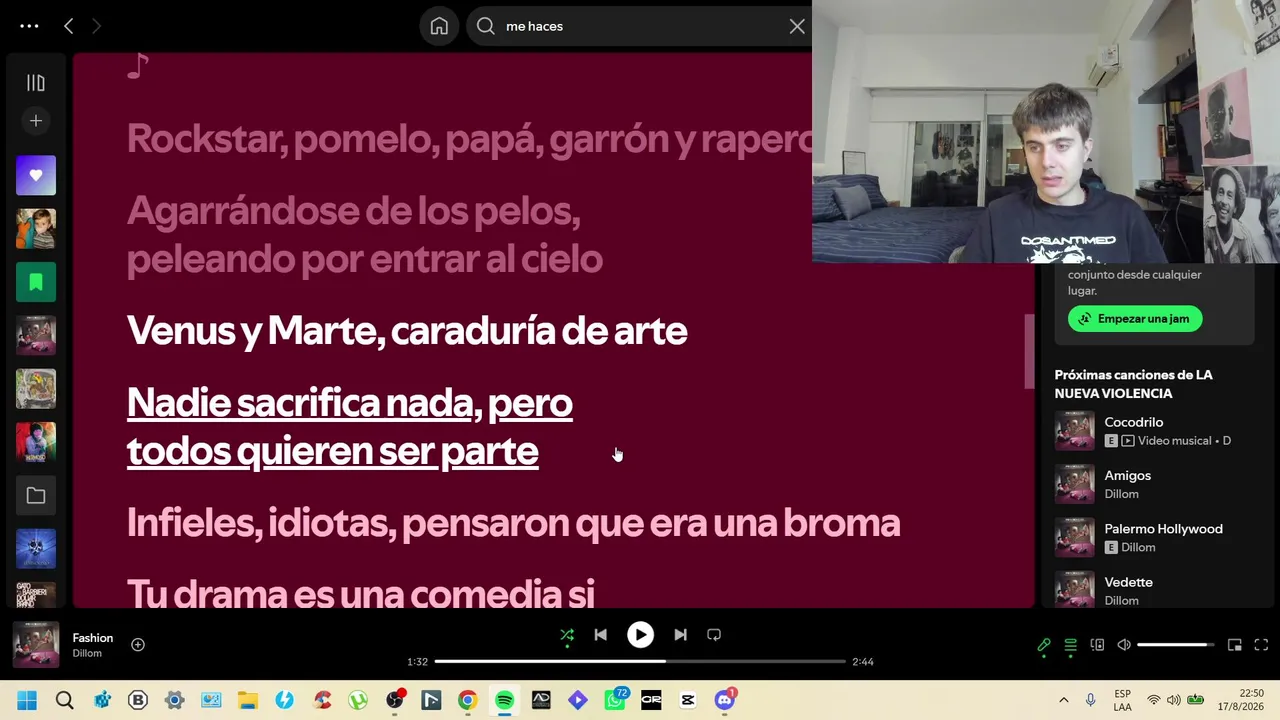Jump to lyric "Rockstar, pomelo, papá, garrón y rapero"
The image size is (1280, 720).
click(470, 139)
